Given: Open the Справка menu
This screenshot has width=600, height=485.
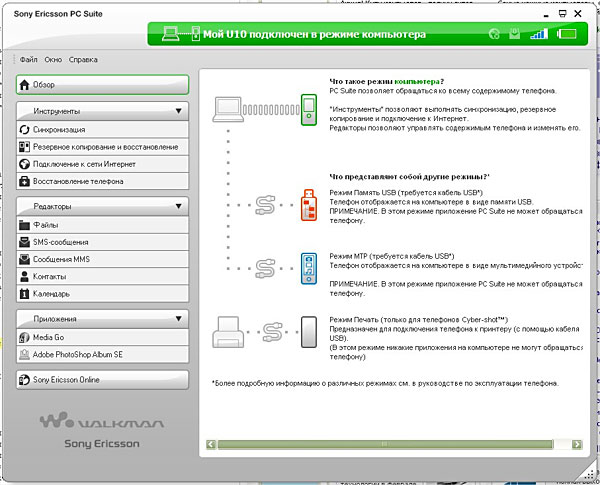Looking at the screenshot, I should click(x=83, y=60).
